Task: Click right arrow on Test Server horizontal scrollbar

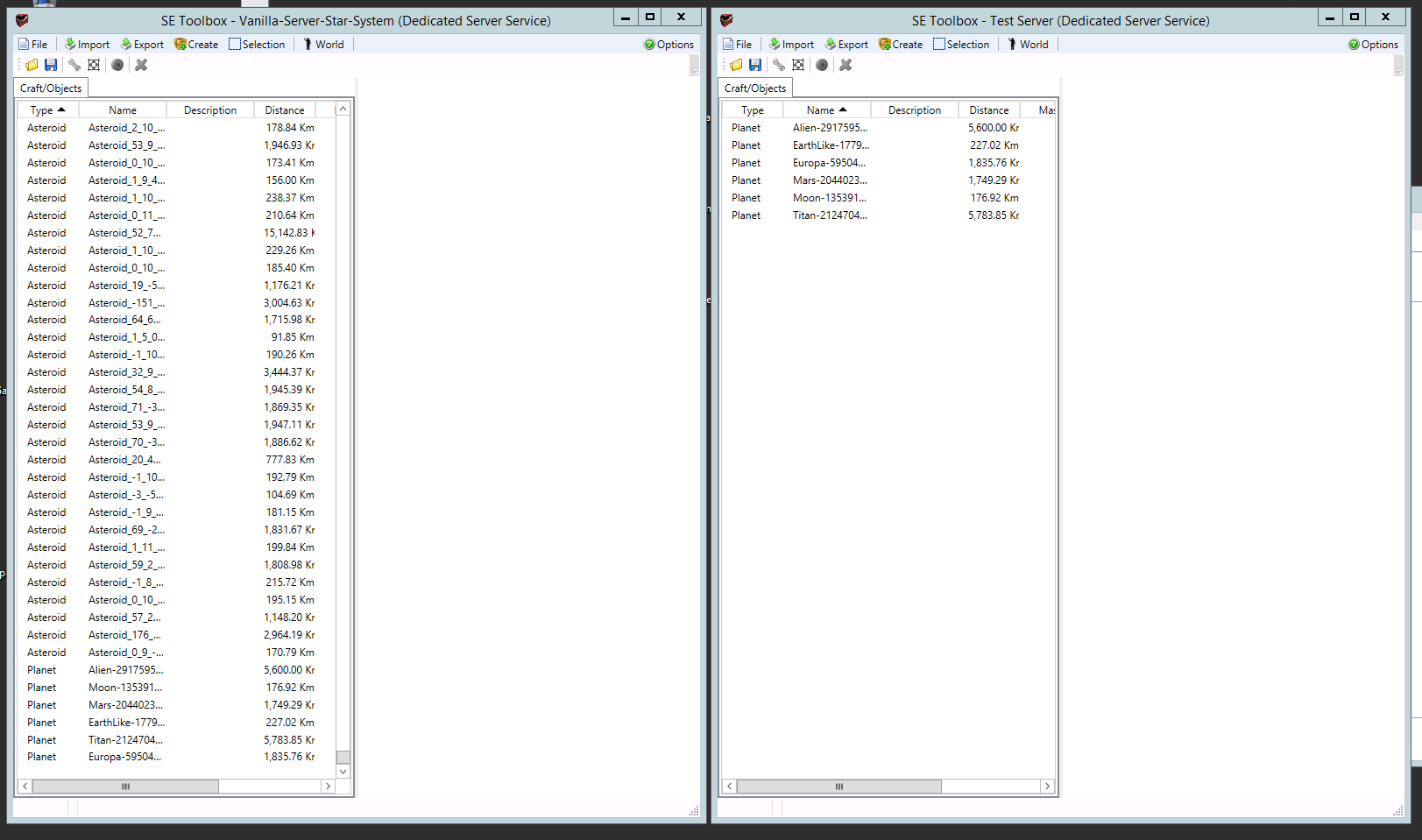Action: [x=1047, y=787]
